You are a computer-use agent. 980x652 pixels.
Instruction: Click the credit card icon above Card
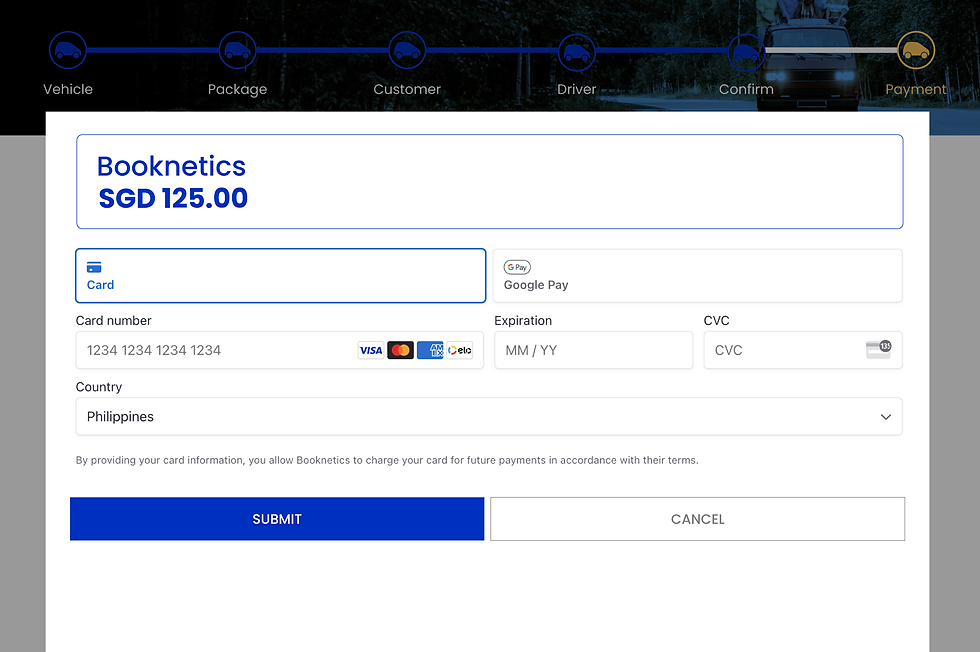94,268
